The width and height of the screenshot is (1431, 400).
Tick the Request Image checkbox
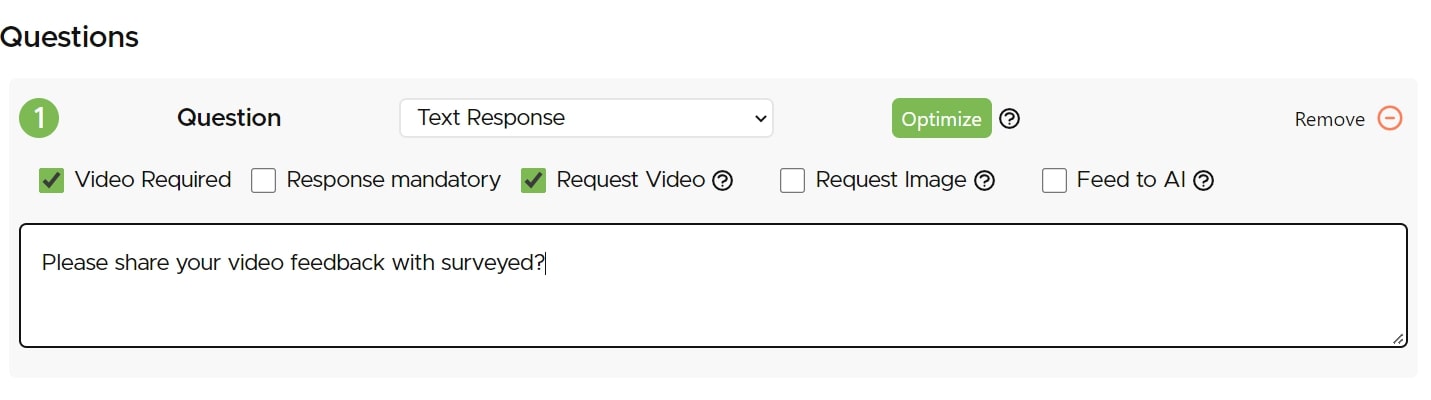[x=793, y=181]
